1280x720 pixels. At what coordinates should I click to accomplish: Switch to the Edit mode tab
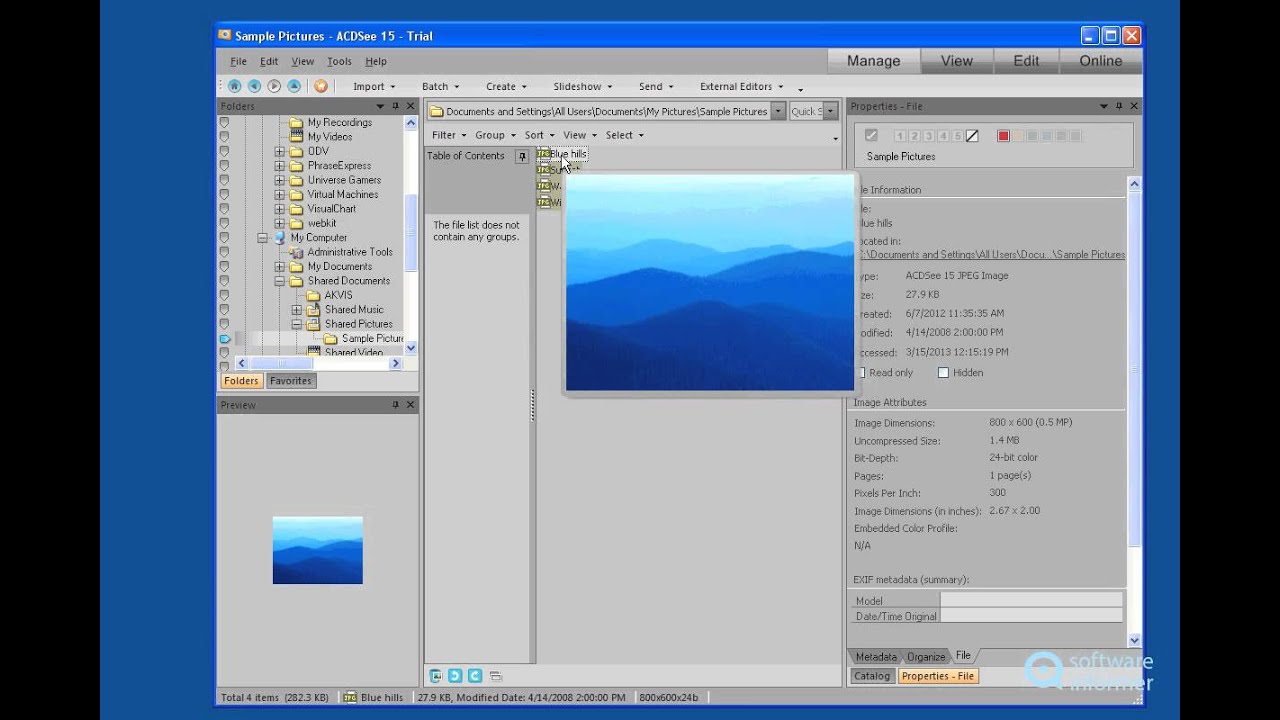point(1026,61)
